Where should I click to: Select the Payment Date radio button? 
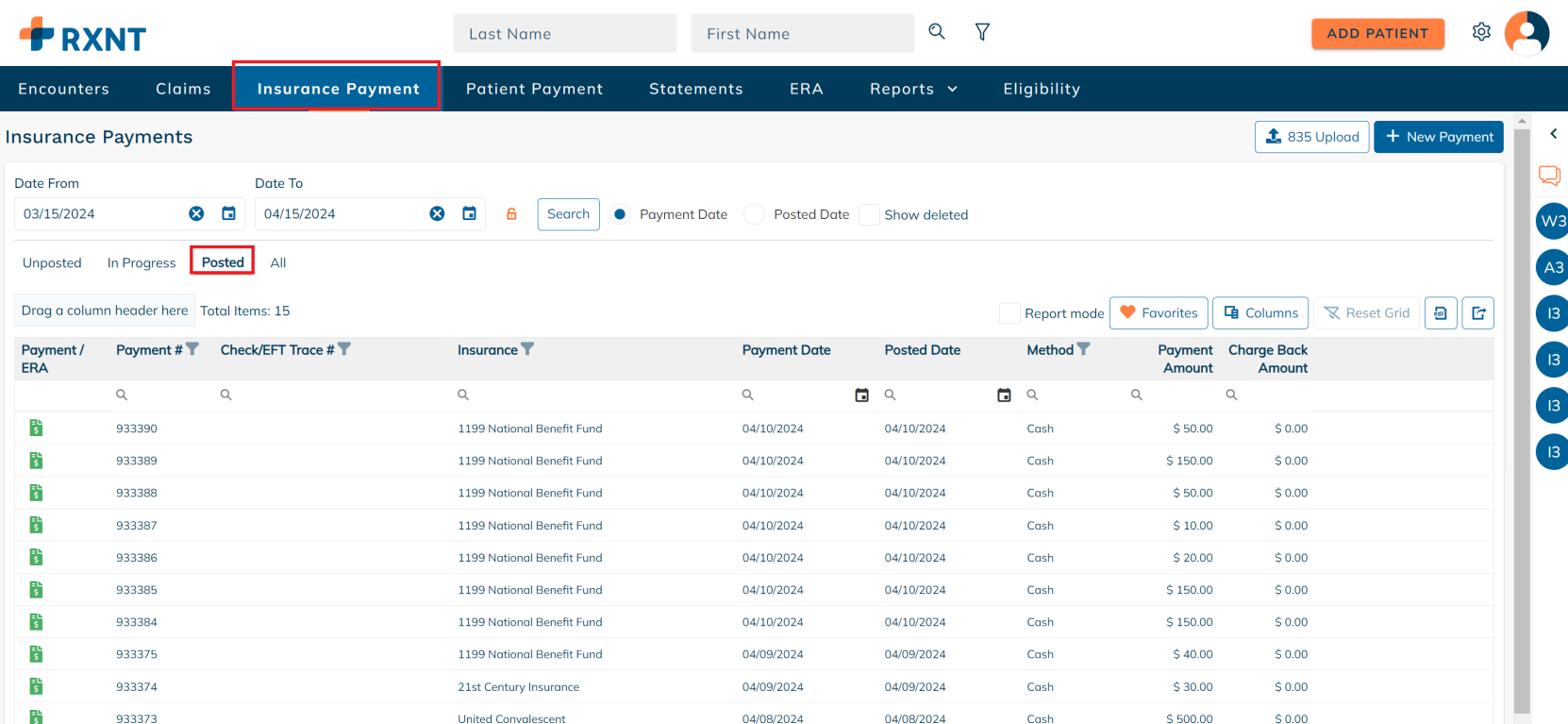[620, 214]
